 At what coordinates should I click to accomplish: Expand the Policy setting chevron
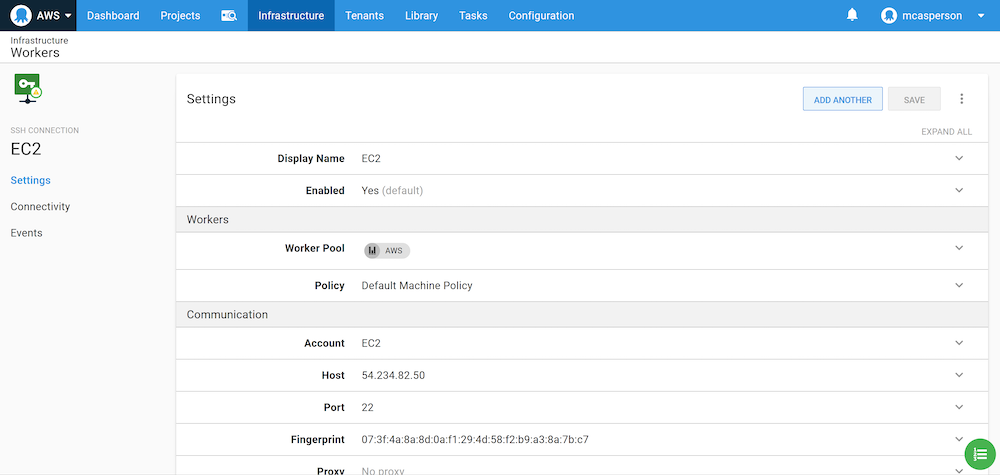958,285
